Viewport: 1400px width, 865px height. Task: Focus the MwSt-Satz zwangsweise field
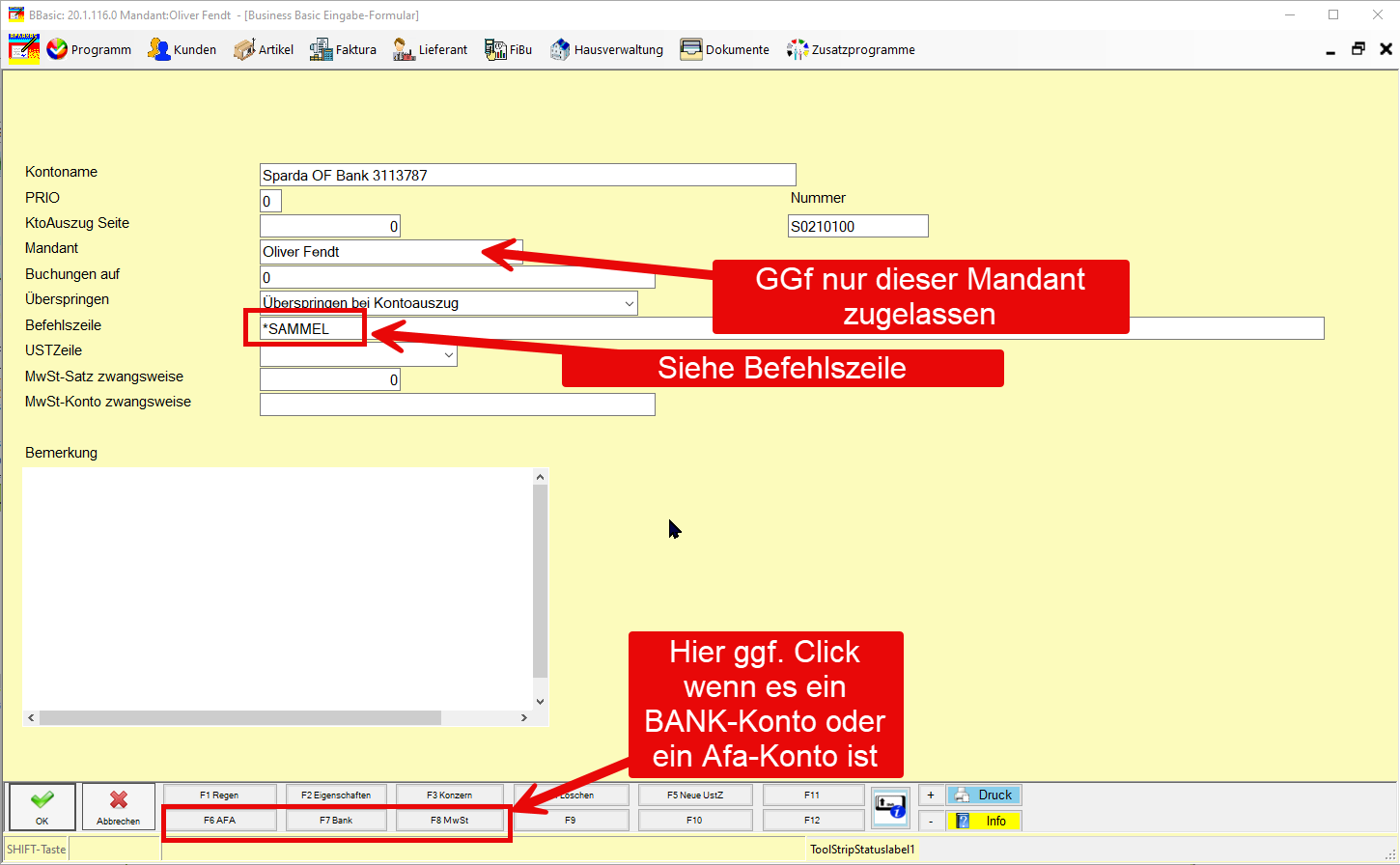(x=330, y=379)
